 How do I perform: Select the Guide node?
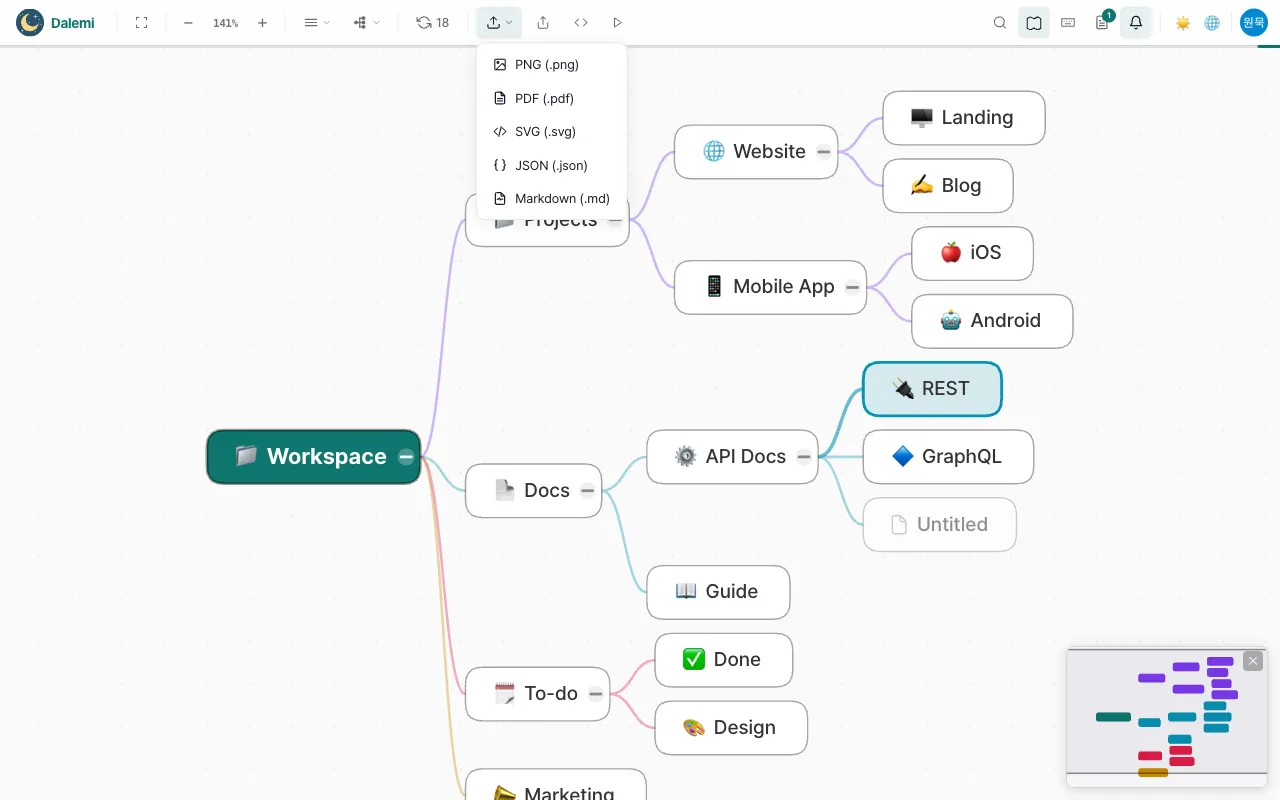pyautogui.click(x=718, y=592)
